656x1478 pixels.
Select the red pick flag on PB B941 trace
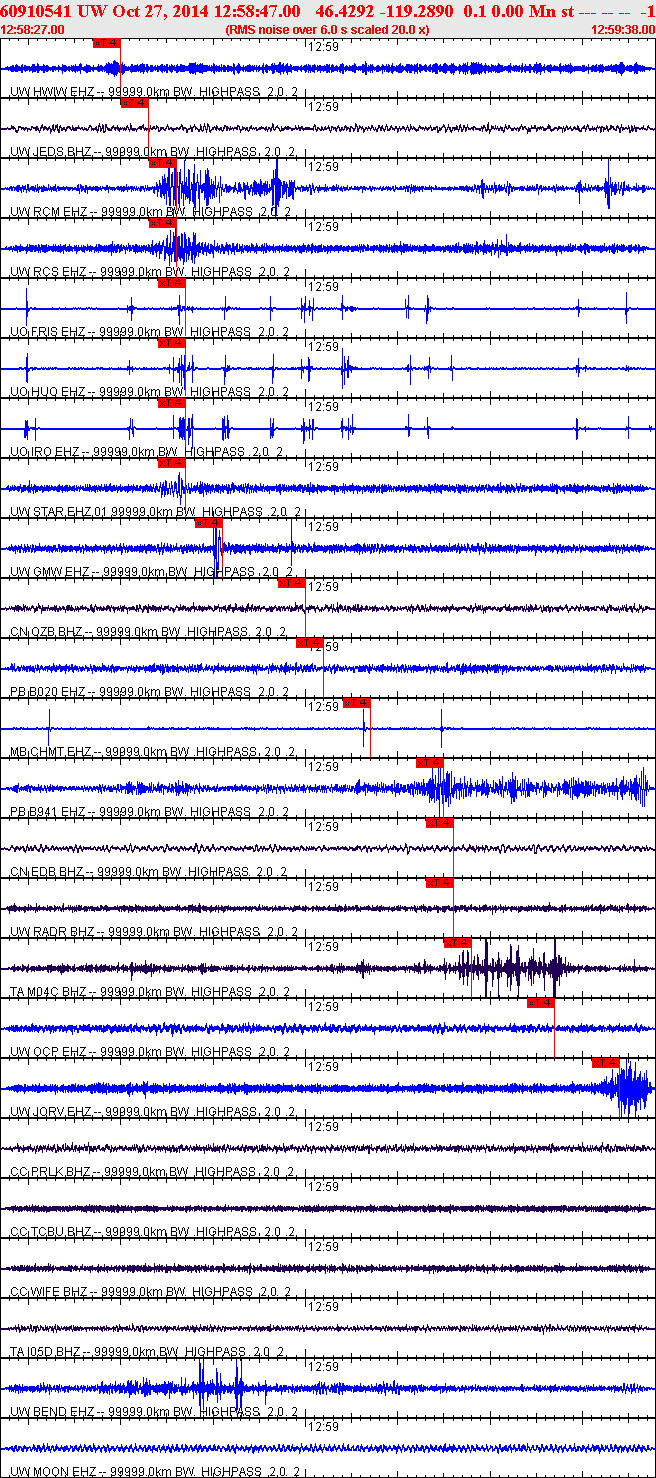pos(430,763)
